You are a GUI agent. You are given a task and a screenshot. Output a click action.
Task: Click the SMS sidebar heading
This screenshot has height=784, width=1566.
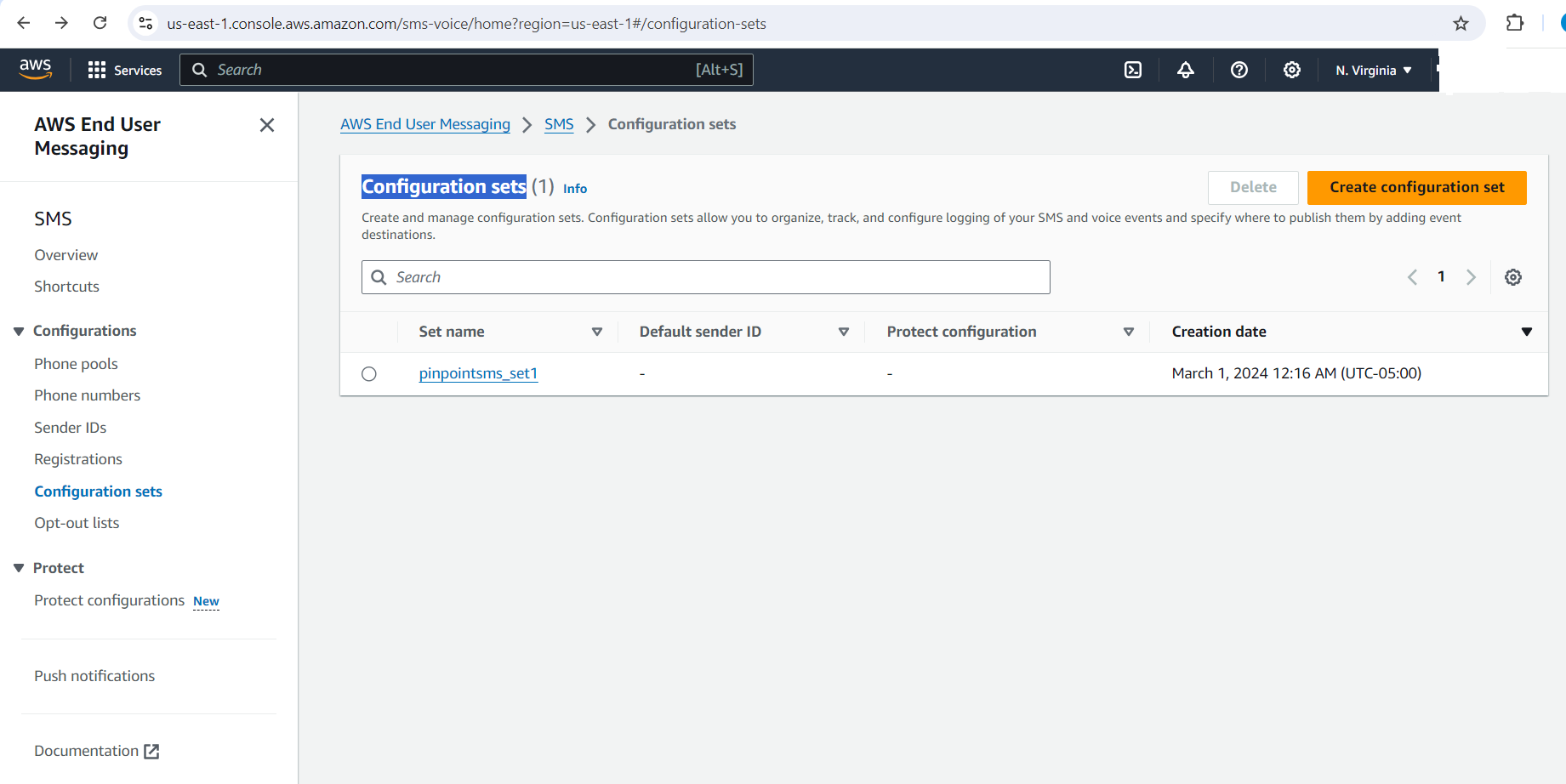coord(53,219)
